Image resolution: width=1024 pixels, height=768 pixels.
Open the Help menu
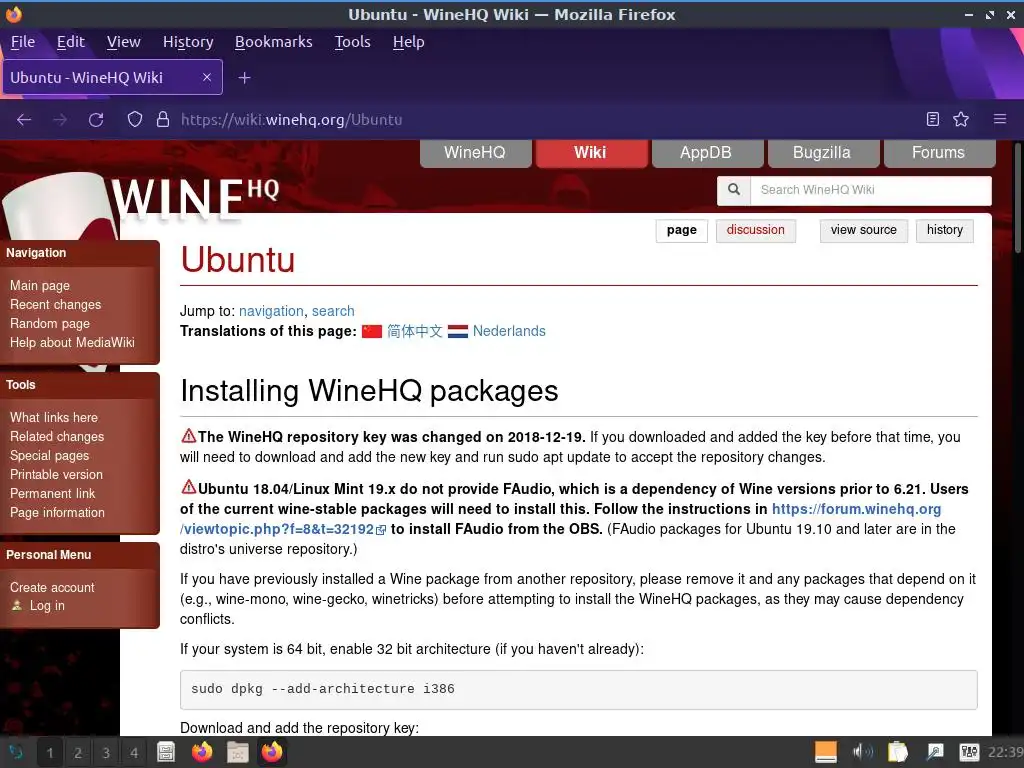(409, 42)
